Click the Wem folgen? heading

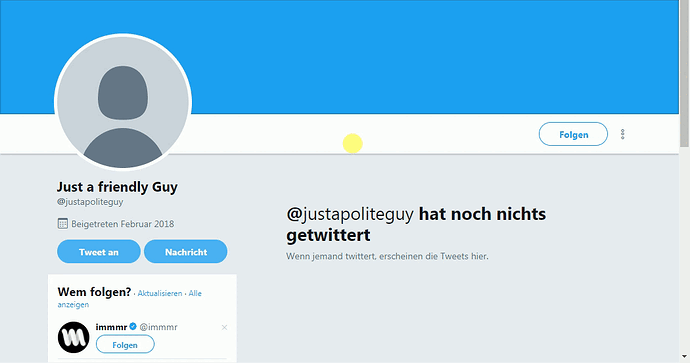tap(94, 292)
